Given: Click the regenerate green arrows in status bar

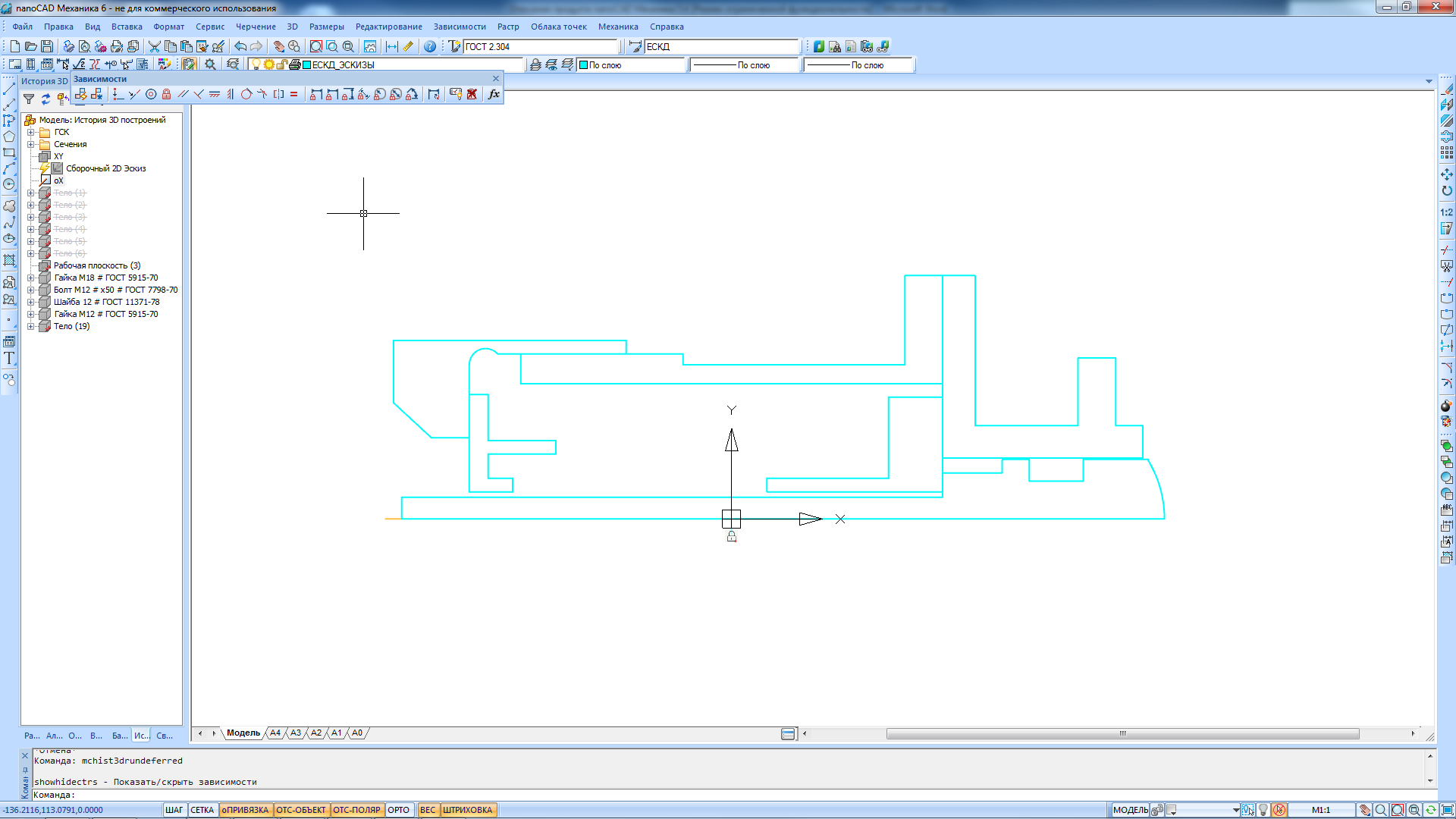Looking at the screenshot, I should point(1430,810).
